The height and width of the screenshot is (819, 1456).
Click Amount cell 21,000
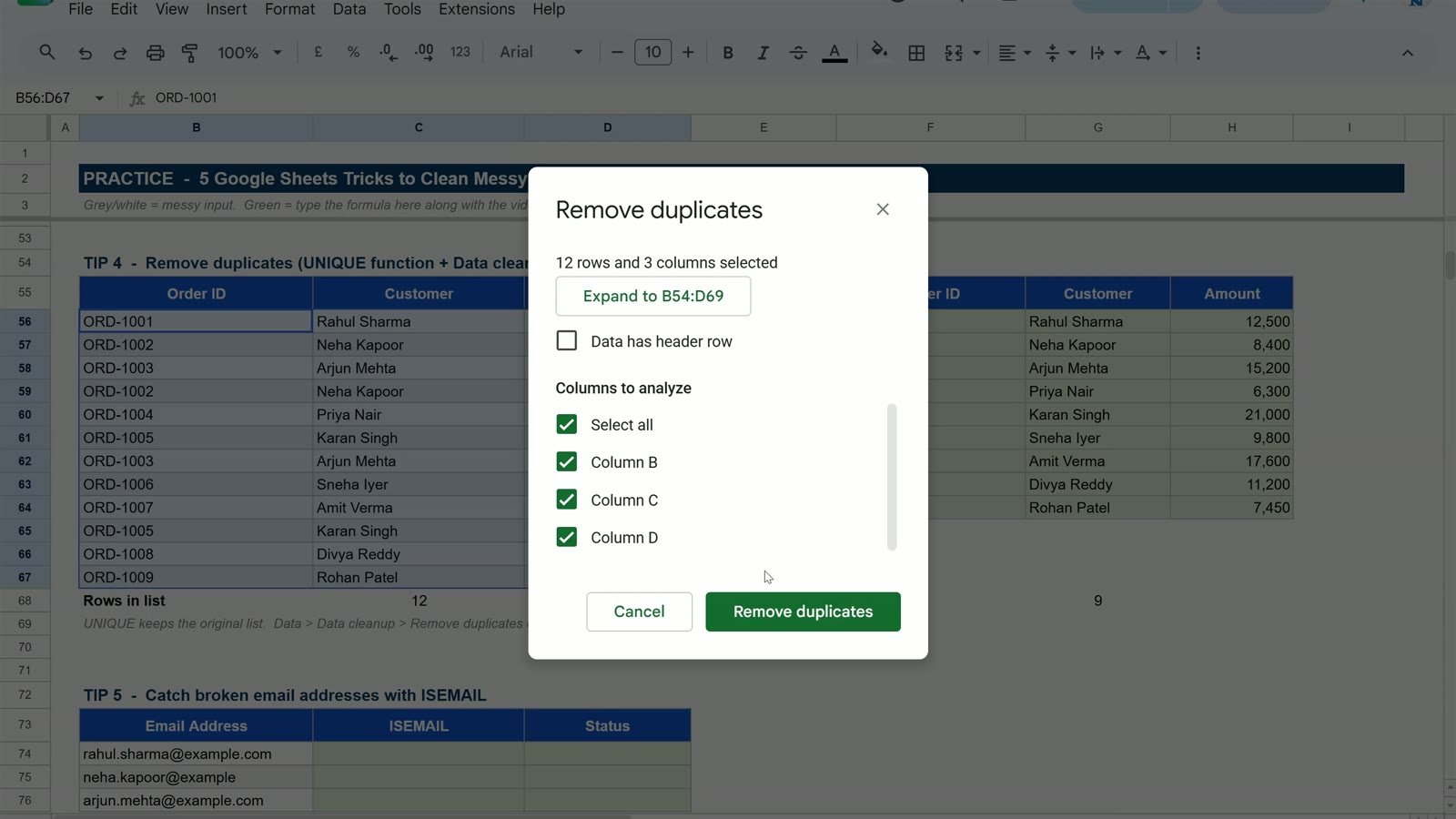click(x=1231, y=414)
